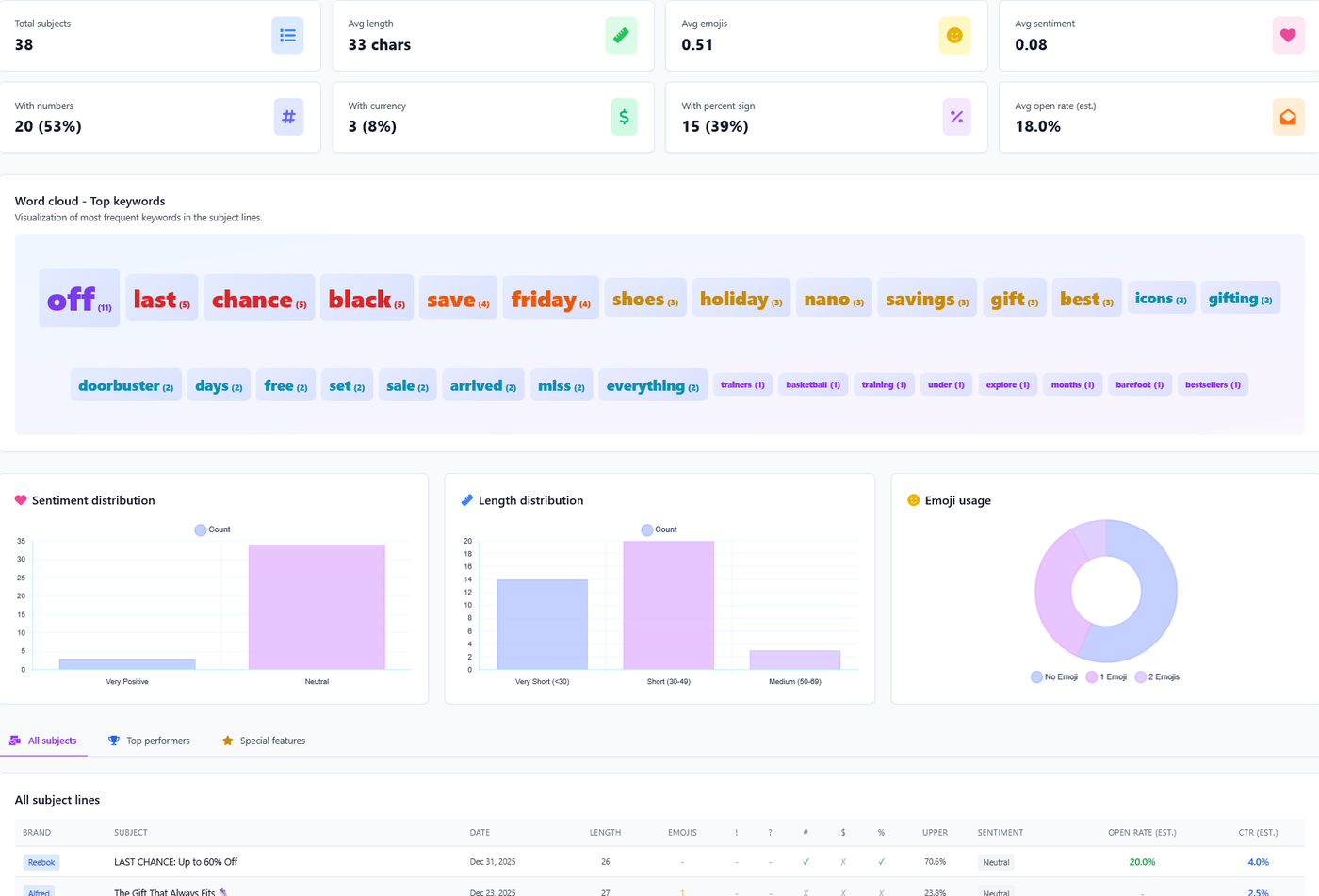Click the BRAND column header
The image size is (1319, 896).
pos(37,833)
